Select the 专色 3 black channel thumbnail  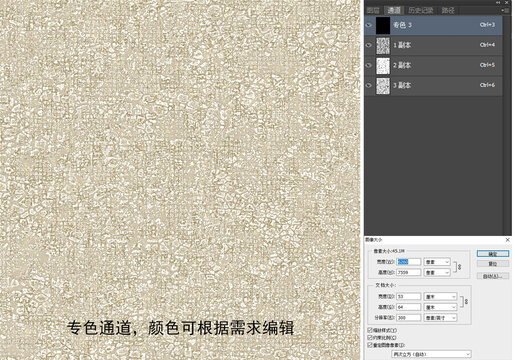point(383,25)
